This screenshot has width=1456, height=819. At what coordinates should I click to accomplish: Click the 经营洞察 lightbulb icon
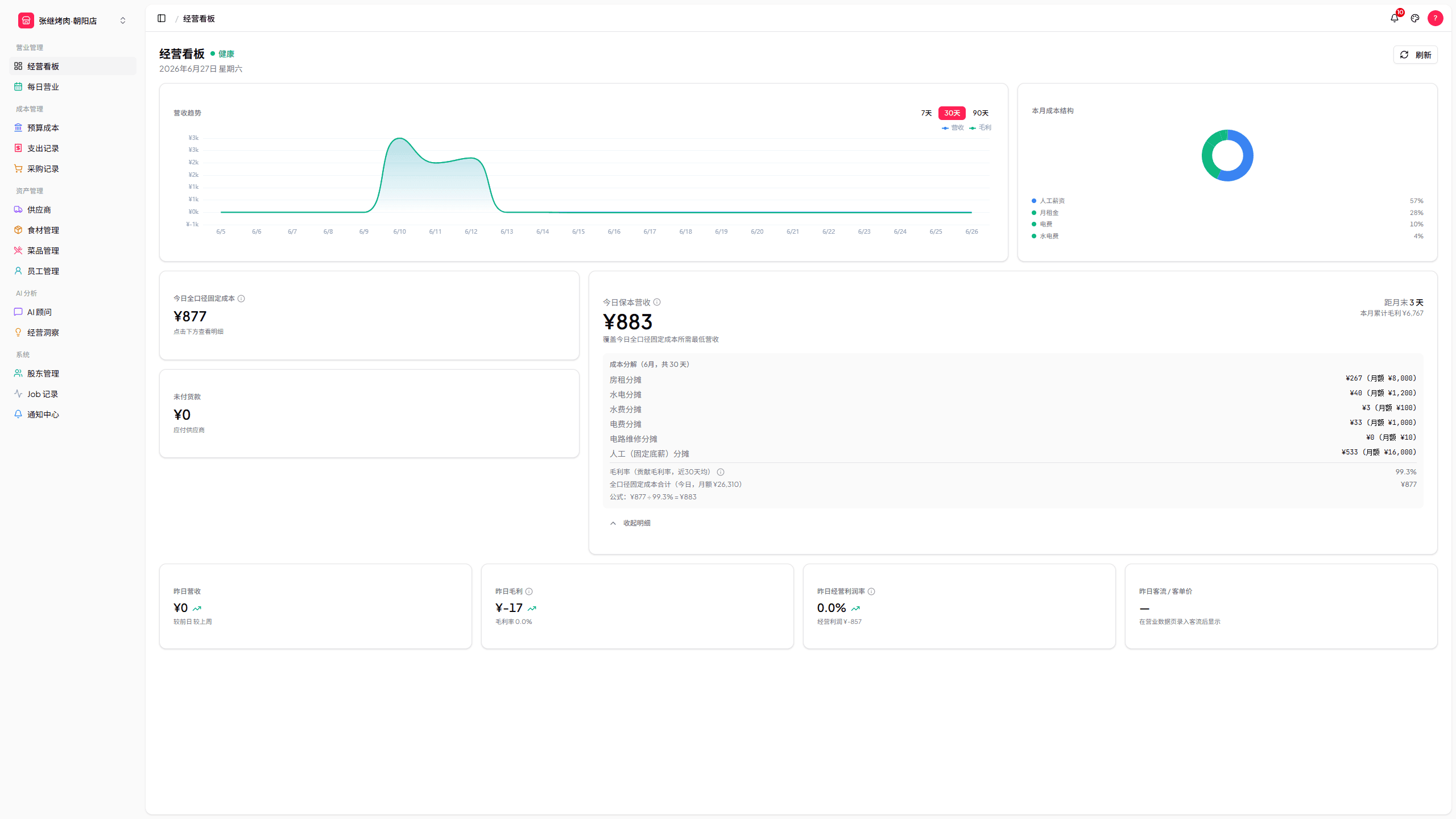pyautogui.click(x=18, y=332)
